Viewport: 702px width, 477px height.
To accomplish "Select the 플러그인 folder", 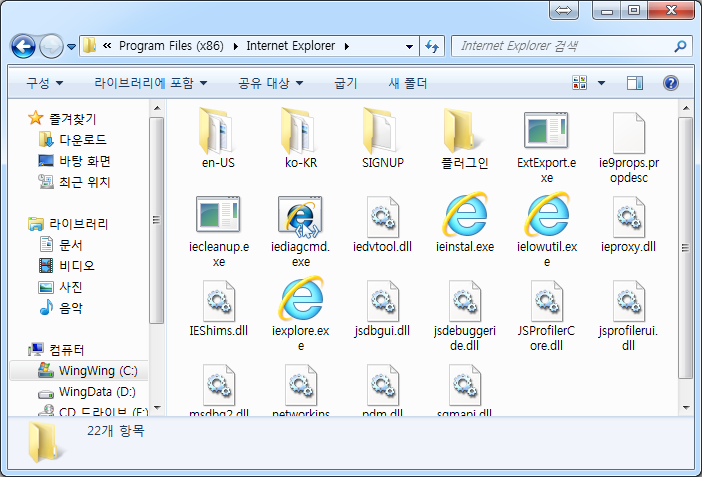I will point(464,138).
